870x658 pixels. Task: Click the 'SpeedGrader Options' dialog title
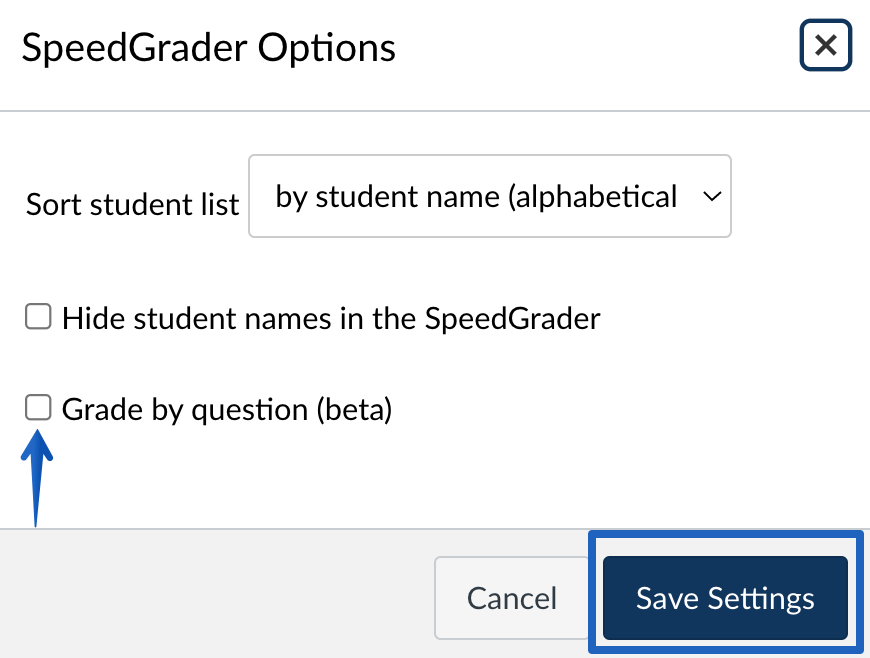point(209,48)
